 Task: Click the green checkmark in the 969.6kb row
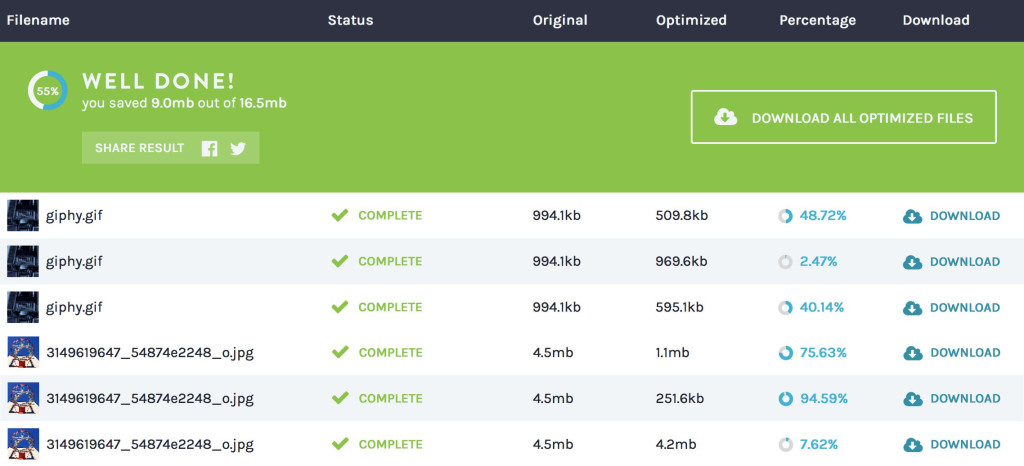pos(340,261)
